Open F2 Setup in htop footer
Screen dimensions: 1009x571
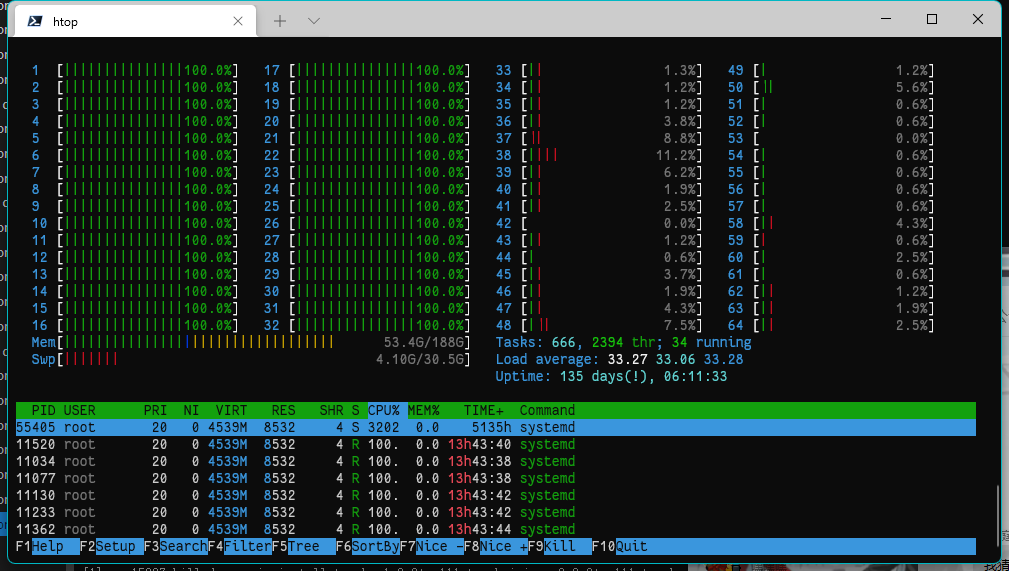[111, 547]
